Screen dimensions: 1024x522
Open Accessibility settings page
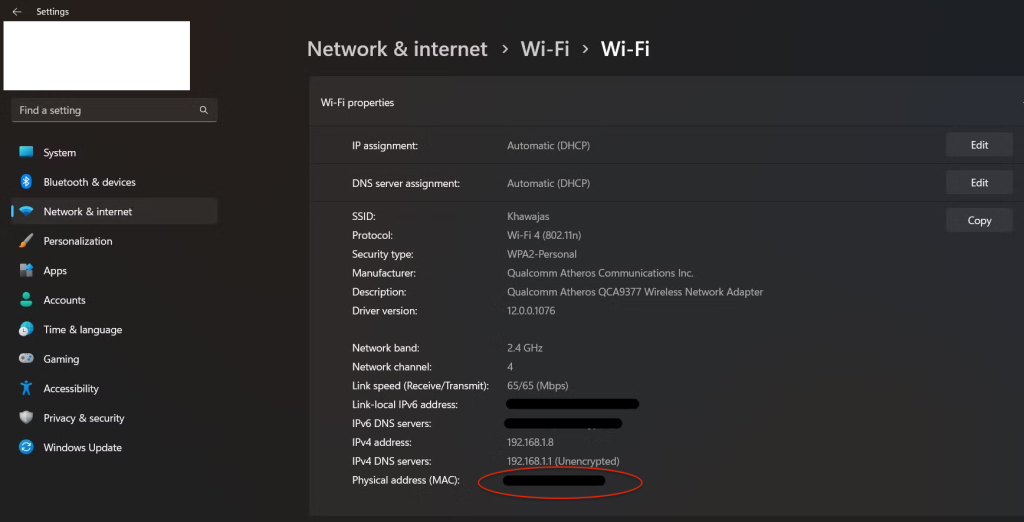[x=71, y=389]
